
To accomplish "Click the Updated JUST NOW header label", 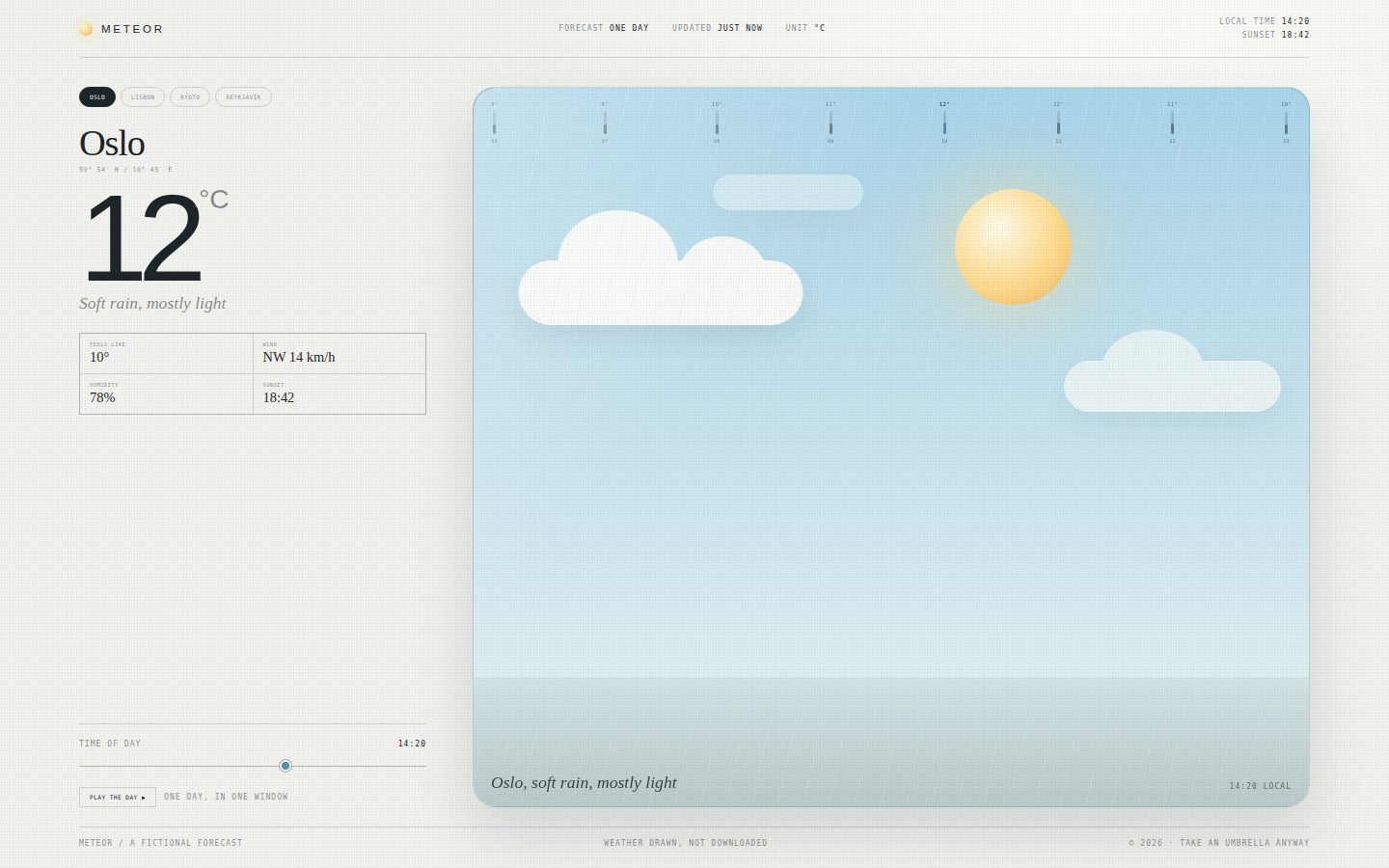I will coord(718,28).
